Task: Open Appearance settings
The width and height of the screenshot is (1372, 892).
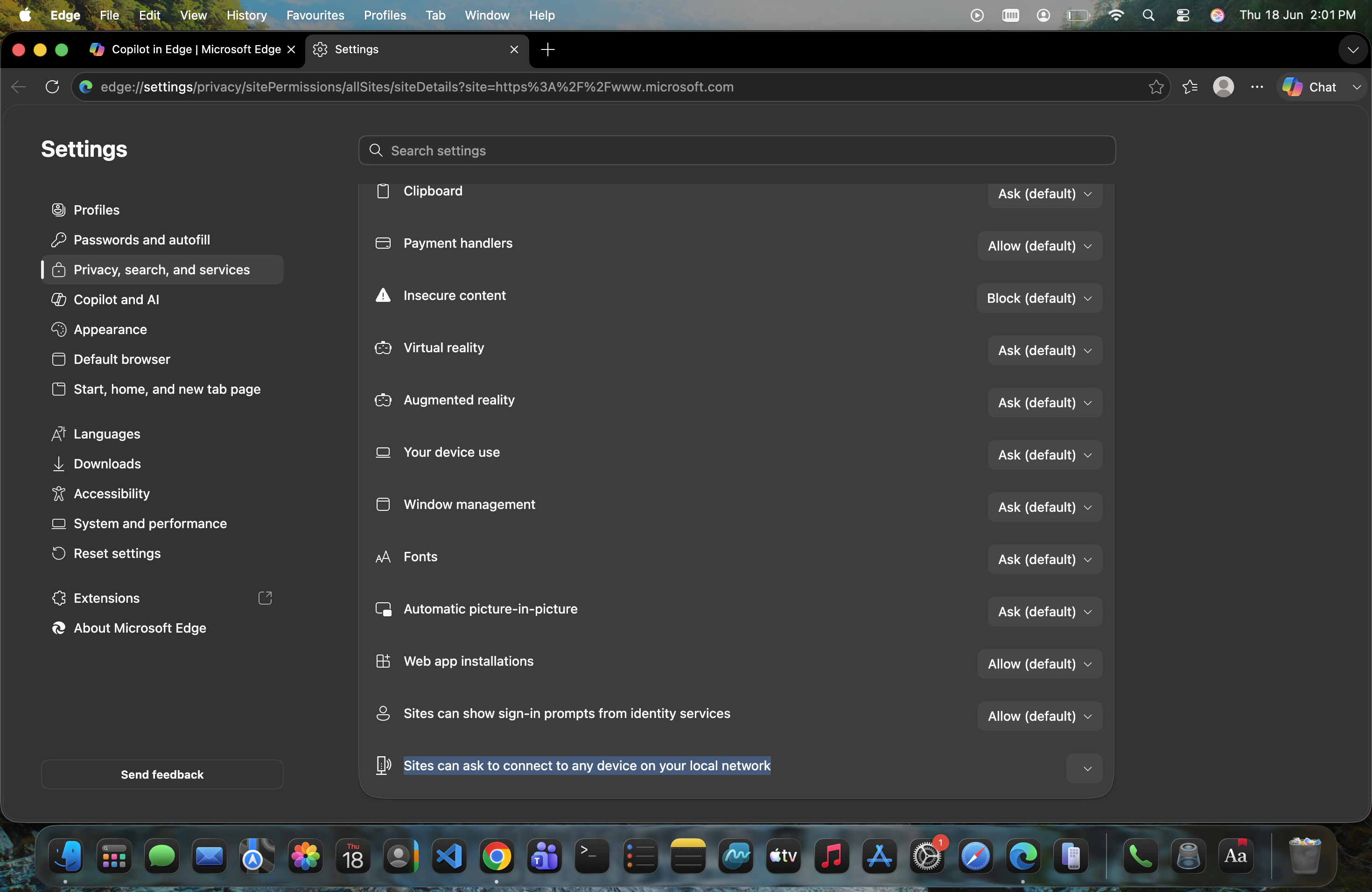Action: pyautogui.click(x=162, y=330)
